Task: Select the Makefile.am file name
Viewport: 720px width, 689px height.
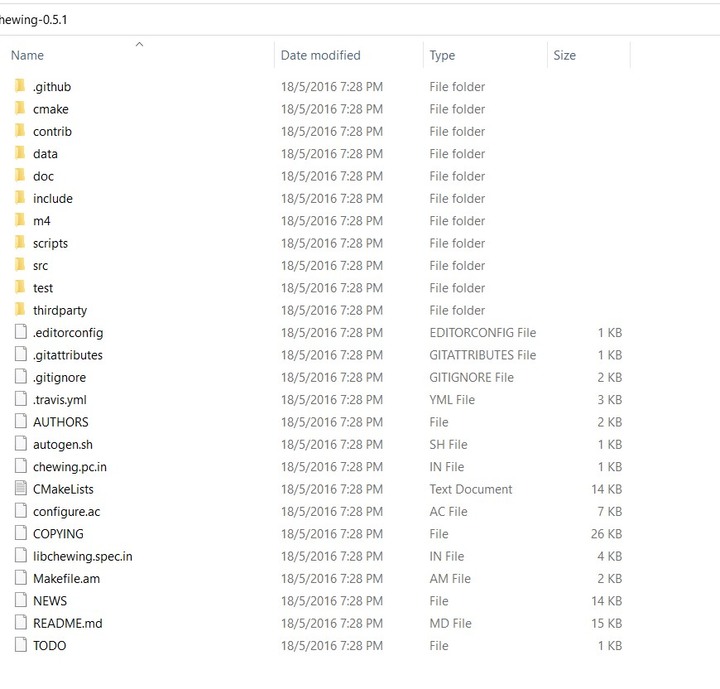Action: [x=66, y=579]
